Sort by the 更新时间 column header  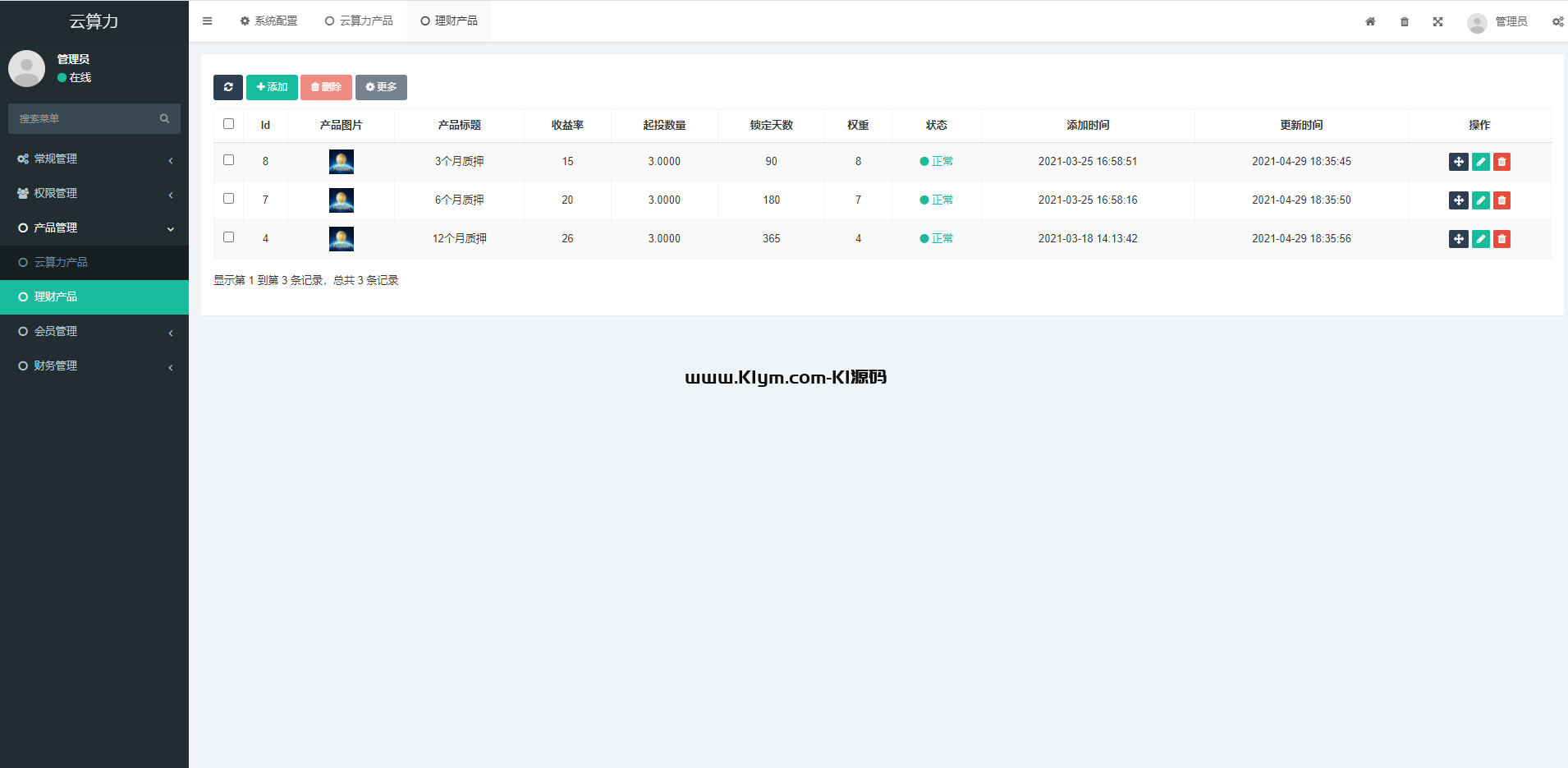click(x=1301, y=126)
